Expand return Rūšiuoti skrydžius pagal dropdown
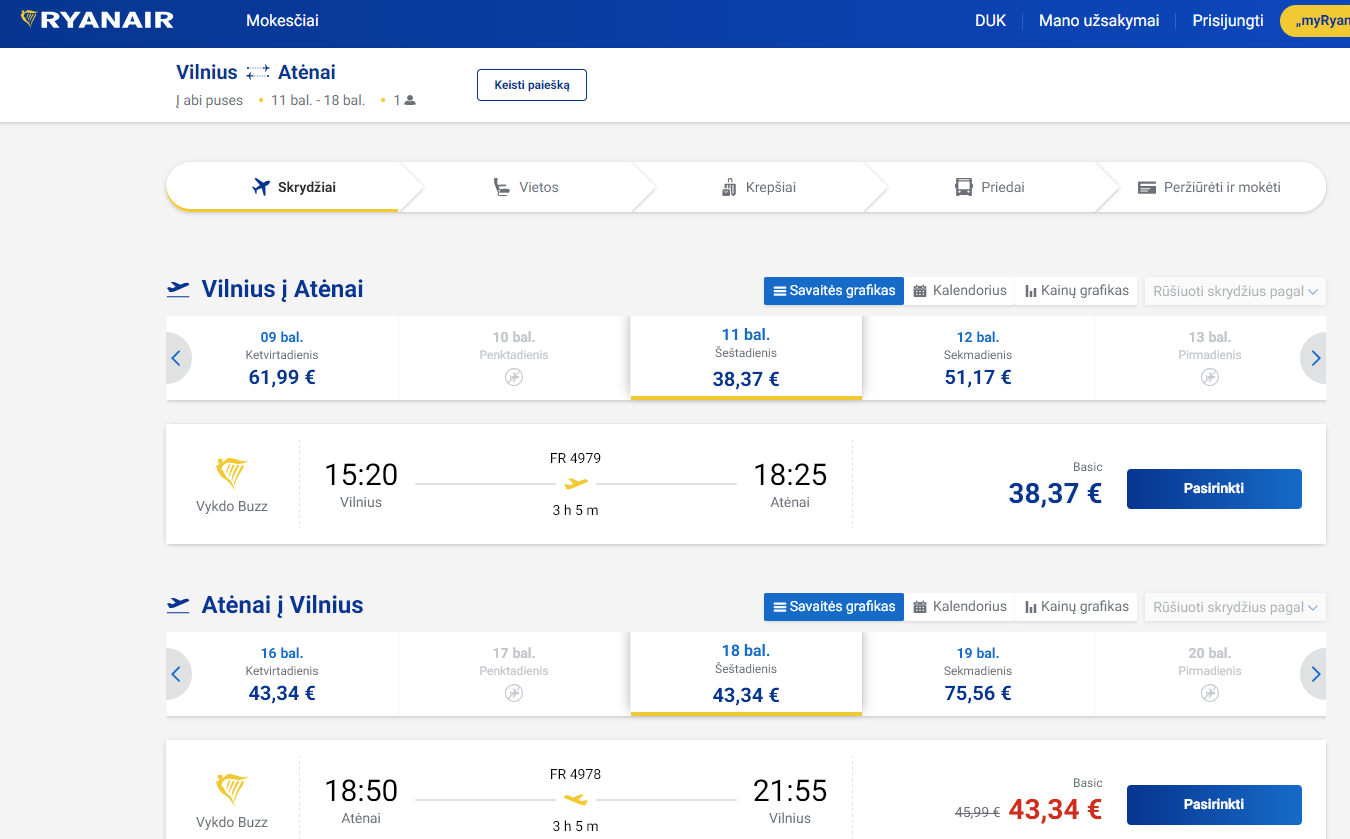The width and height of the screenshot is (1350, 839). pyautogui.click(x=1235, y=608)
